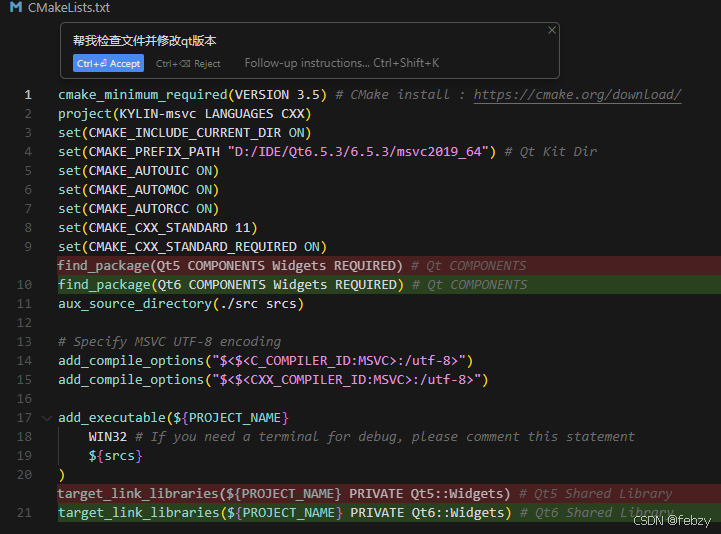
Task: Click the CMake file icon beside CMakeLists.txt
Action: 16,7
